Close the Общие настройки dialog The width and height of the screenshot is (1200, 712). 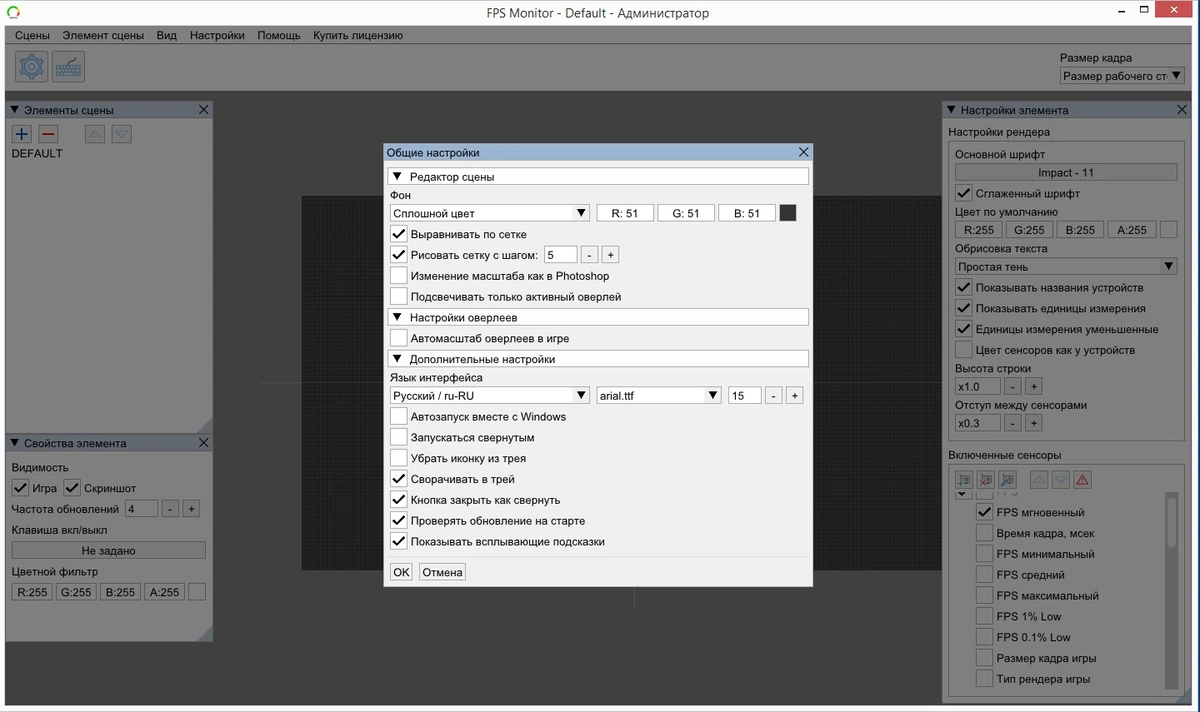(804, 152)
